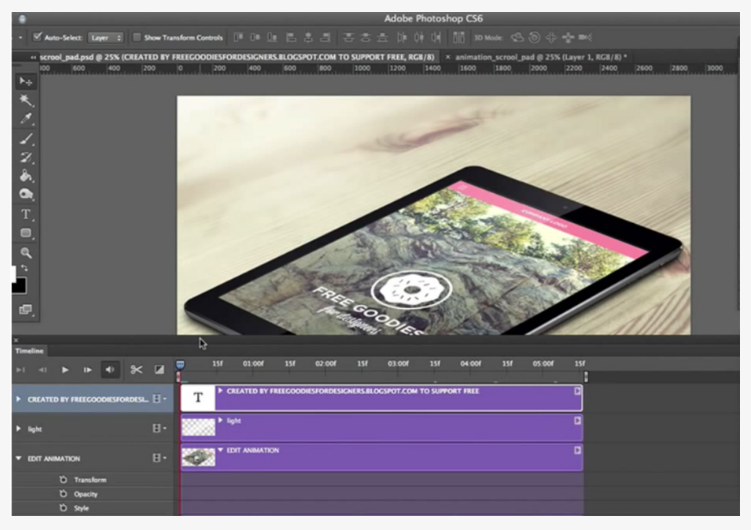Open the timeline transition options icon
Screen dimensions: 751x530
159,369
